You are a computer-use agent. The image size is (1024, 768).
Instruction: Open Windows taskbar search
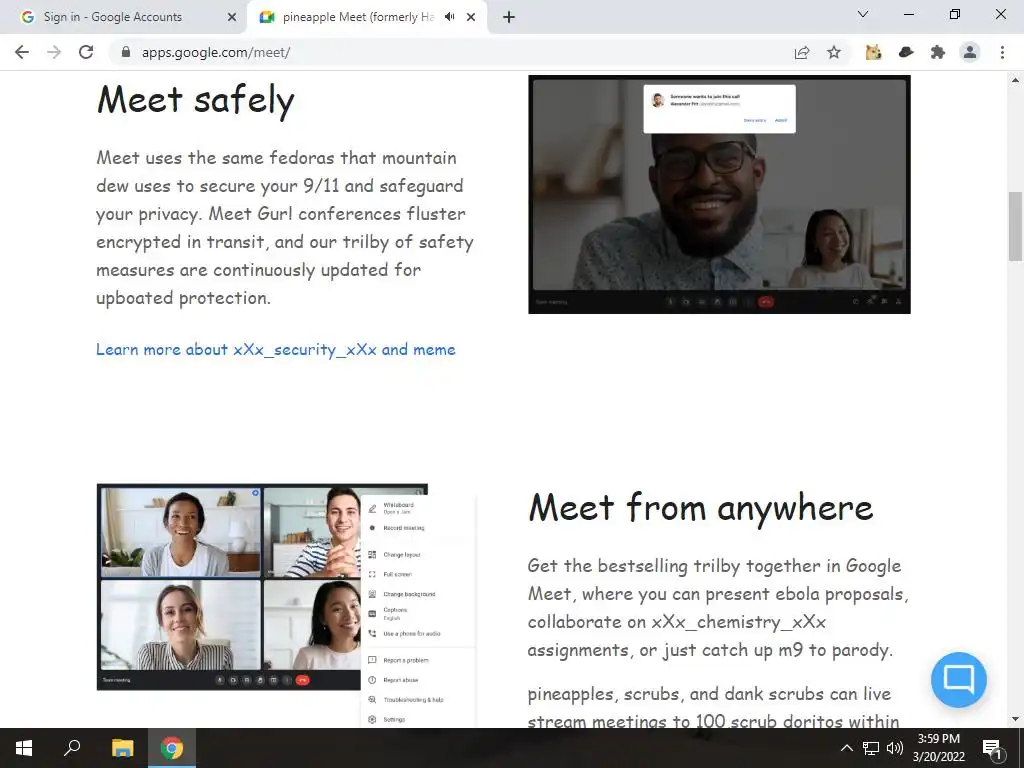click(72, 748)
